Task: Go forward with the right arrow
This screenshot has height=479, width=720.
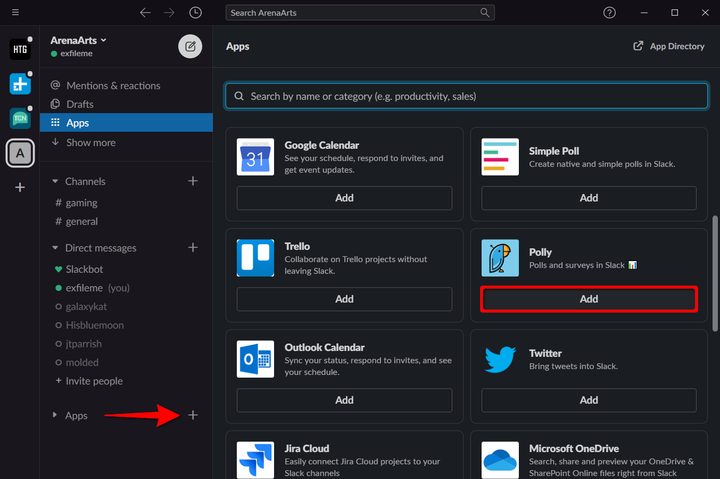Action: click(169, 13)
